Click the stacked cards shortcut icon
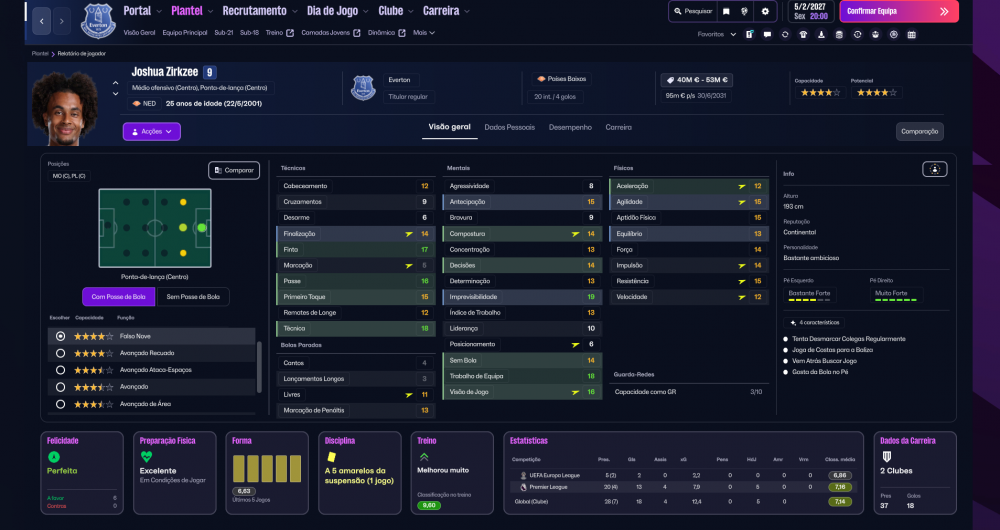Image resolution: width=1000 pixels, height=530 pixels. [839, 34]
